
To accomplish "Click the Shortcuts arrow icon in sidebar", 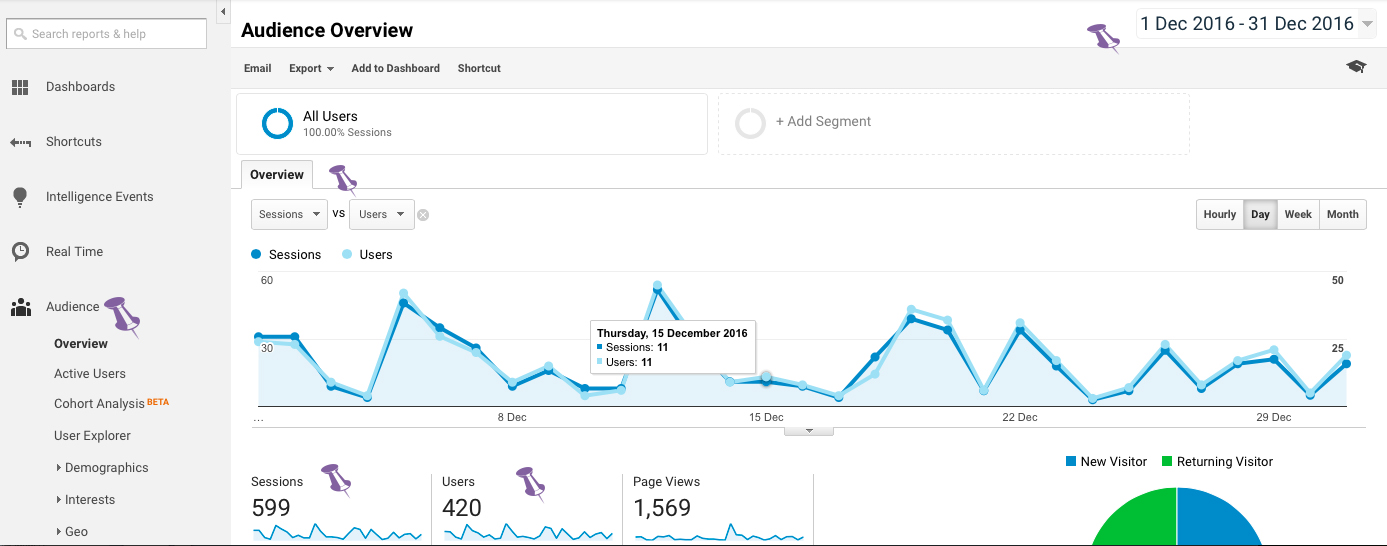I will tap(20, 142).
